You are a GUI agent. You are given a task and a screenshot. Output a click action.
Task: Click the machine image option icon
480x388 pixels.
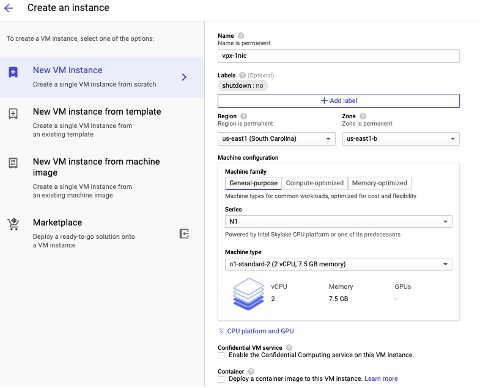pyautogui.click(x=13, y=163)
